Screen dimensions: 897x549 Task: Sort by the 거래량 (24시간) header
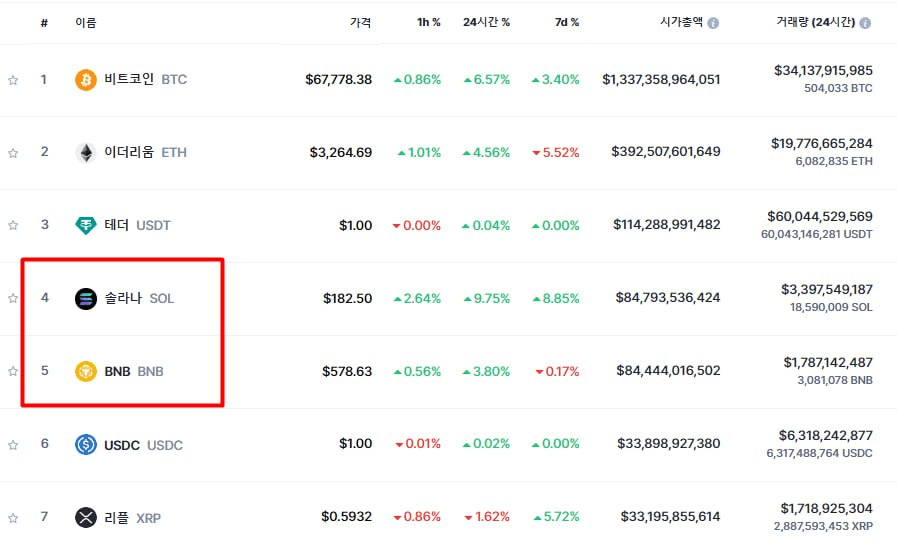816,22
